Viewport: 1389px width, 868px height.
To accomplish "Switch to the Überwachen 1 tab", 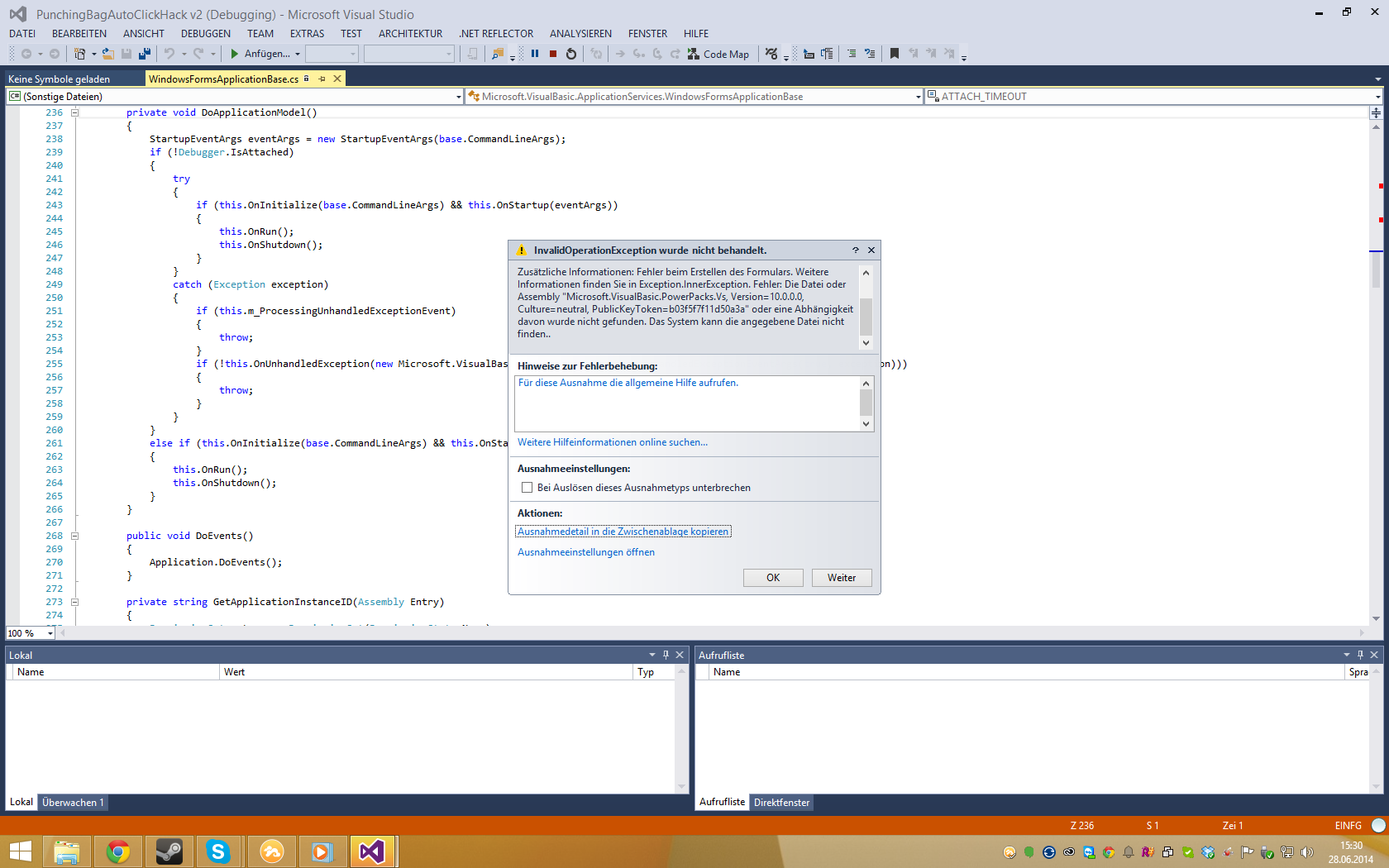I will click(x=73, y=803).
